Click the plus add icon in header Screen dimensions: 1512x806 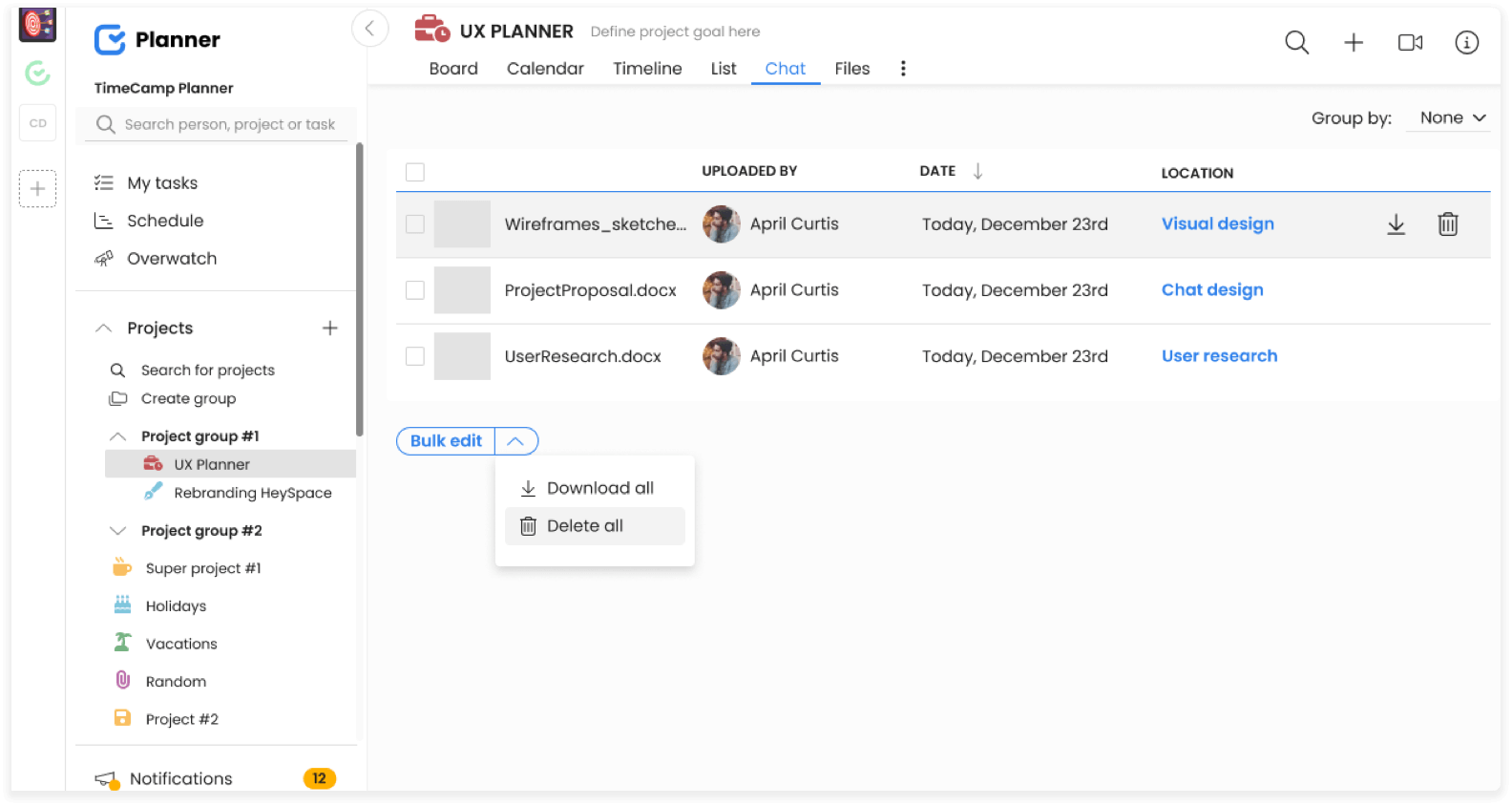point(1354,42)
